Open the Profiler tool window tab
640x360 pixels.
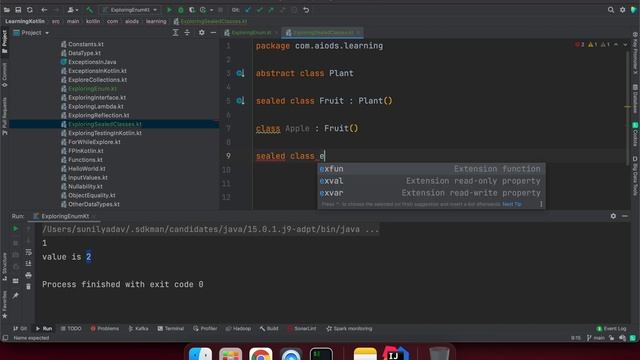[205, 329]
